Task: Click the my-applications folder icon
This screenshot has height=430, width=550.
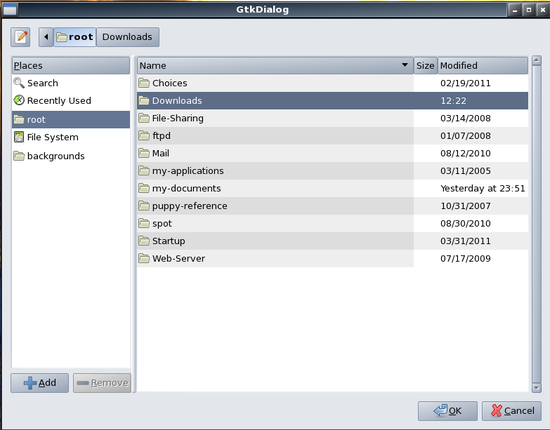Action: pyautogui.click(x=144, y=171)
